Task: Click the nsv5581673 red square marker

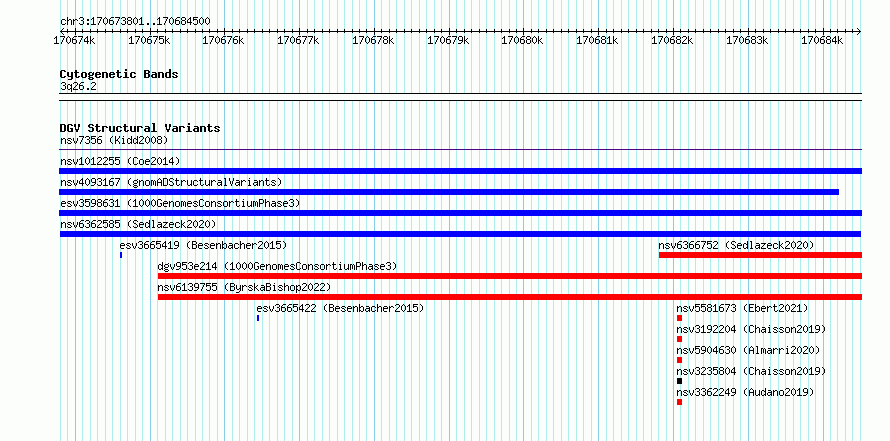Action: click(679, 318)
